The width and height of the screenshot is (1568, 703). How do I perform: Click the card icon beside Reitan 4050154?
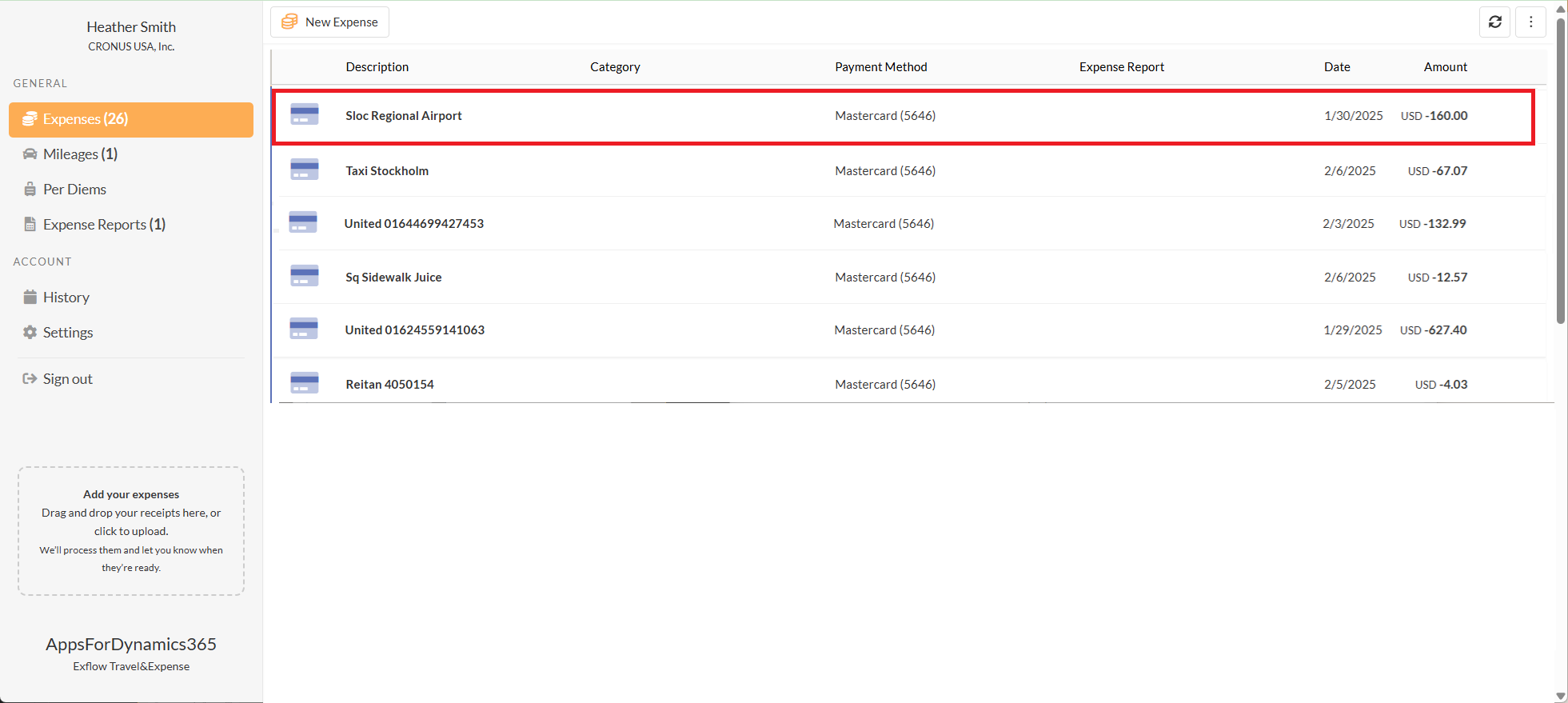[304, 383]
